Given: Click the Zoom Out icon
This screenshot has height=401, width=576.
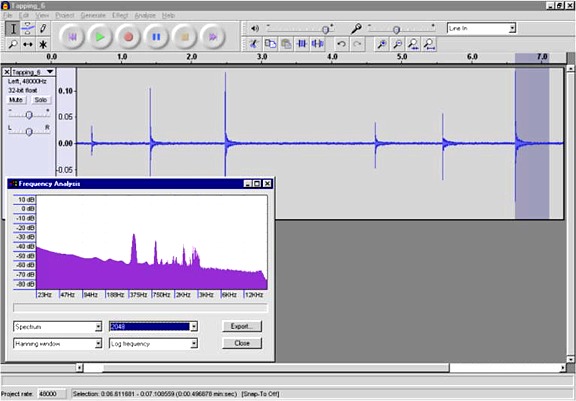Looking at the screenshot, I should click(397, 44).
